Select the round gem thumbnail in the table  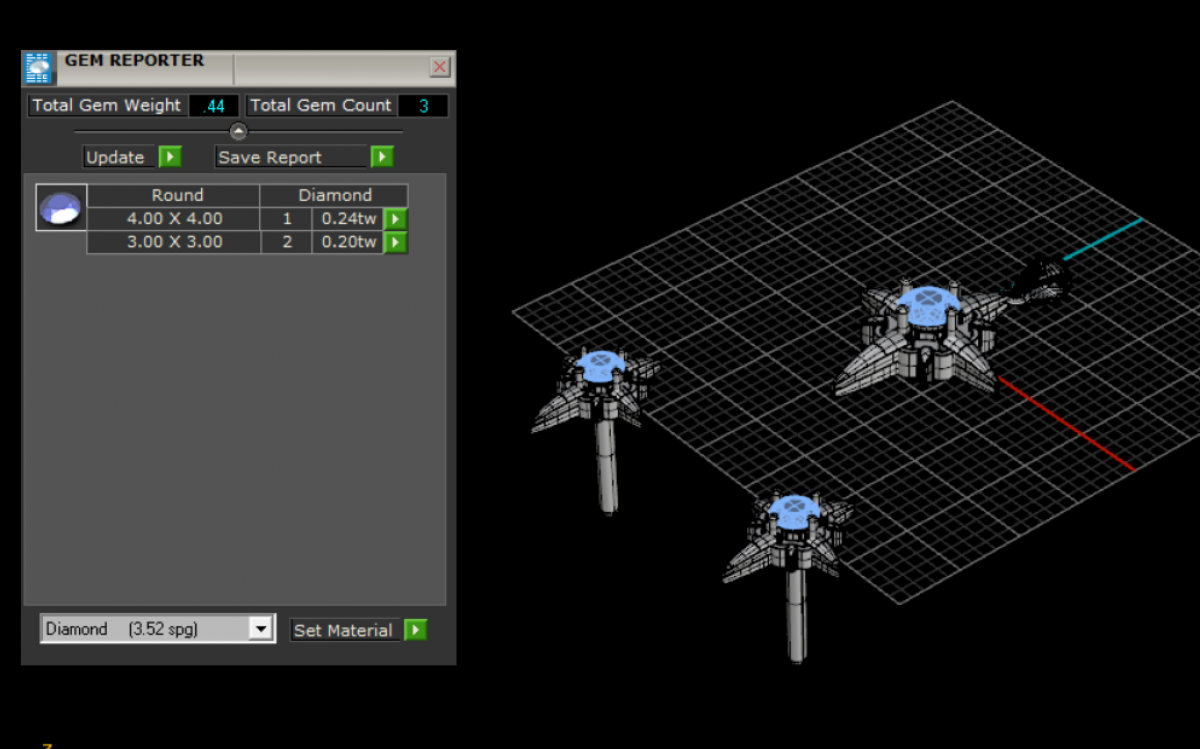[61, 208]
